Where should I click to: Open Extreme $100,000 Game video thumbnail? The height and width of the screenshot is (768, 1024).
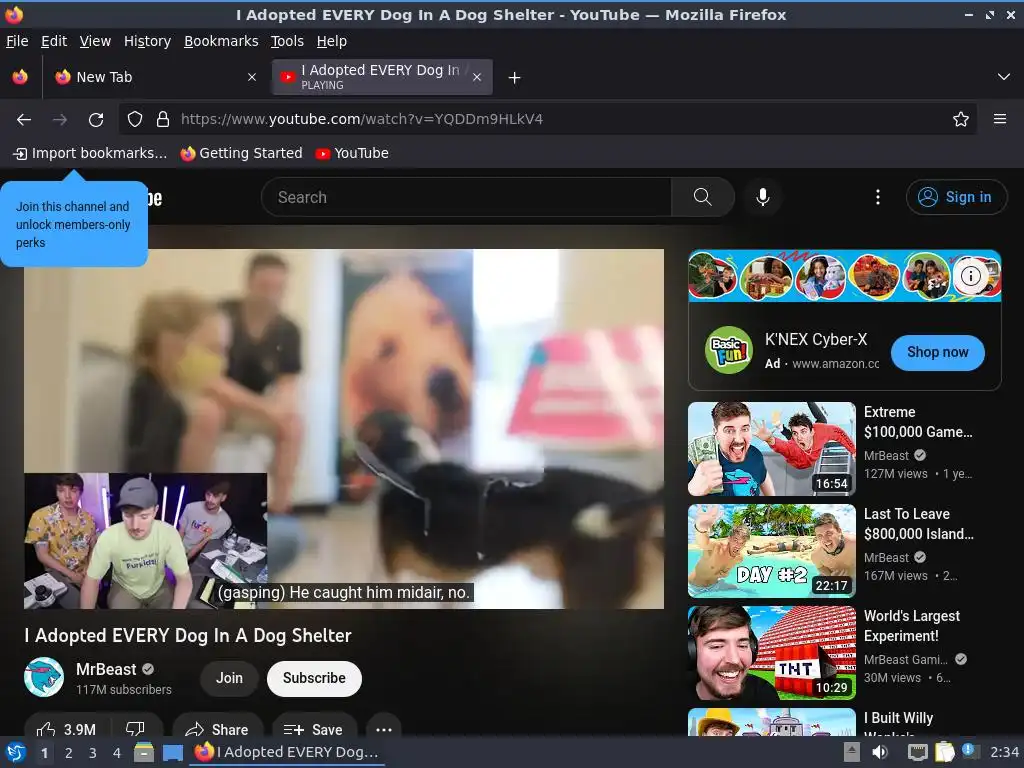coord(771,449)
